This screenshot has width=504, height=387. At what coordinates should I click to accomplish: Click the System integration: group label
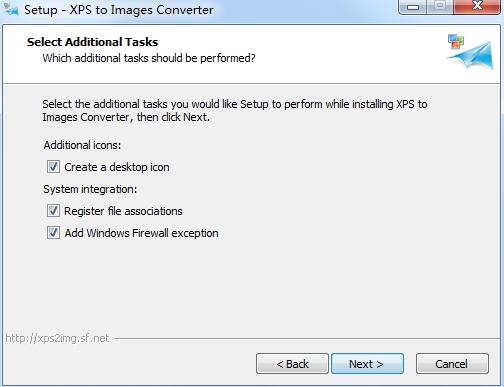click(90, 189)
